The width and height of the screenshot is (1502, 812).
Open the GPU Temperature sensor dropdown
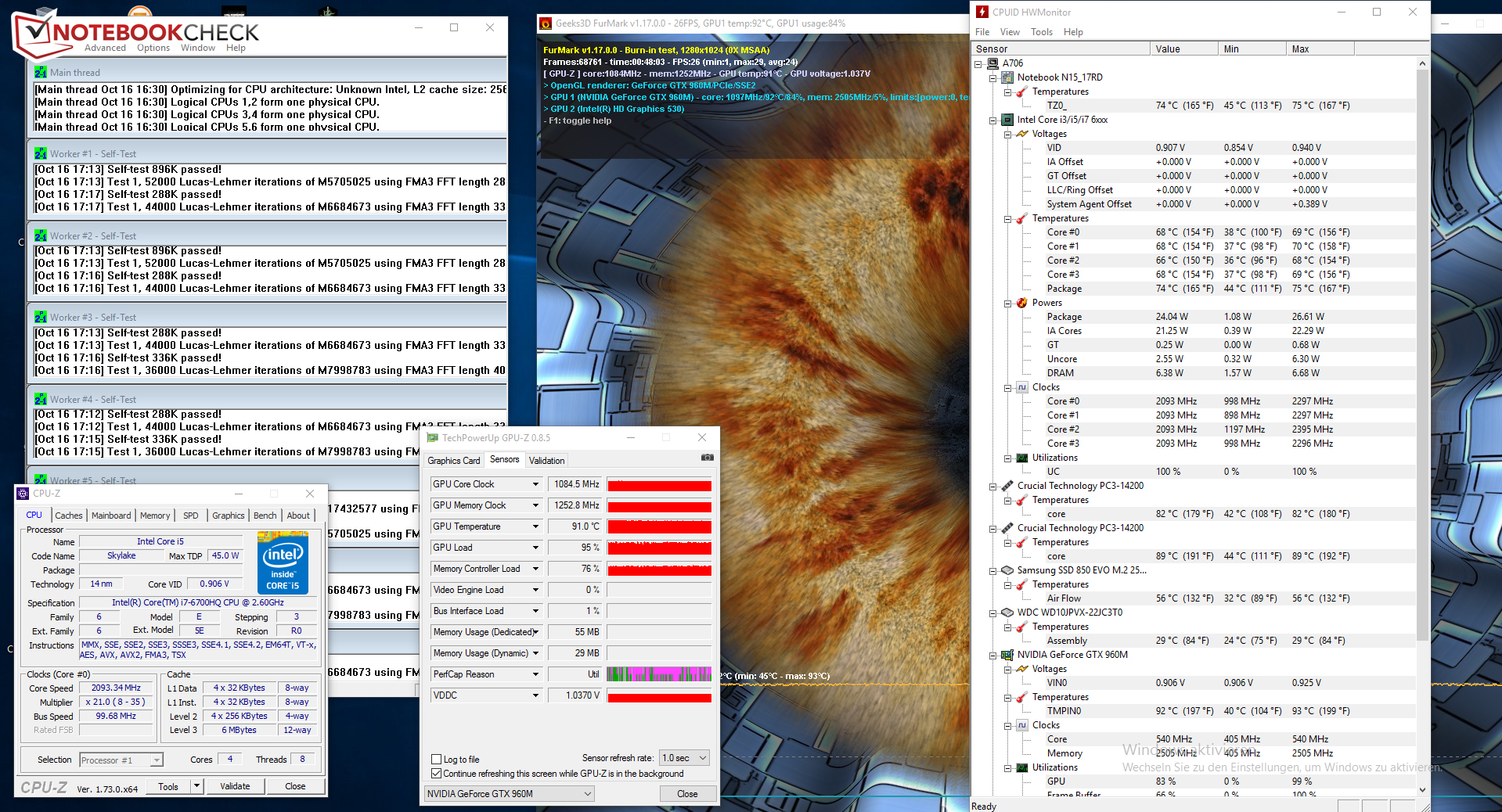(535, 526)
